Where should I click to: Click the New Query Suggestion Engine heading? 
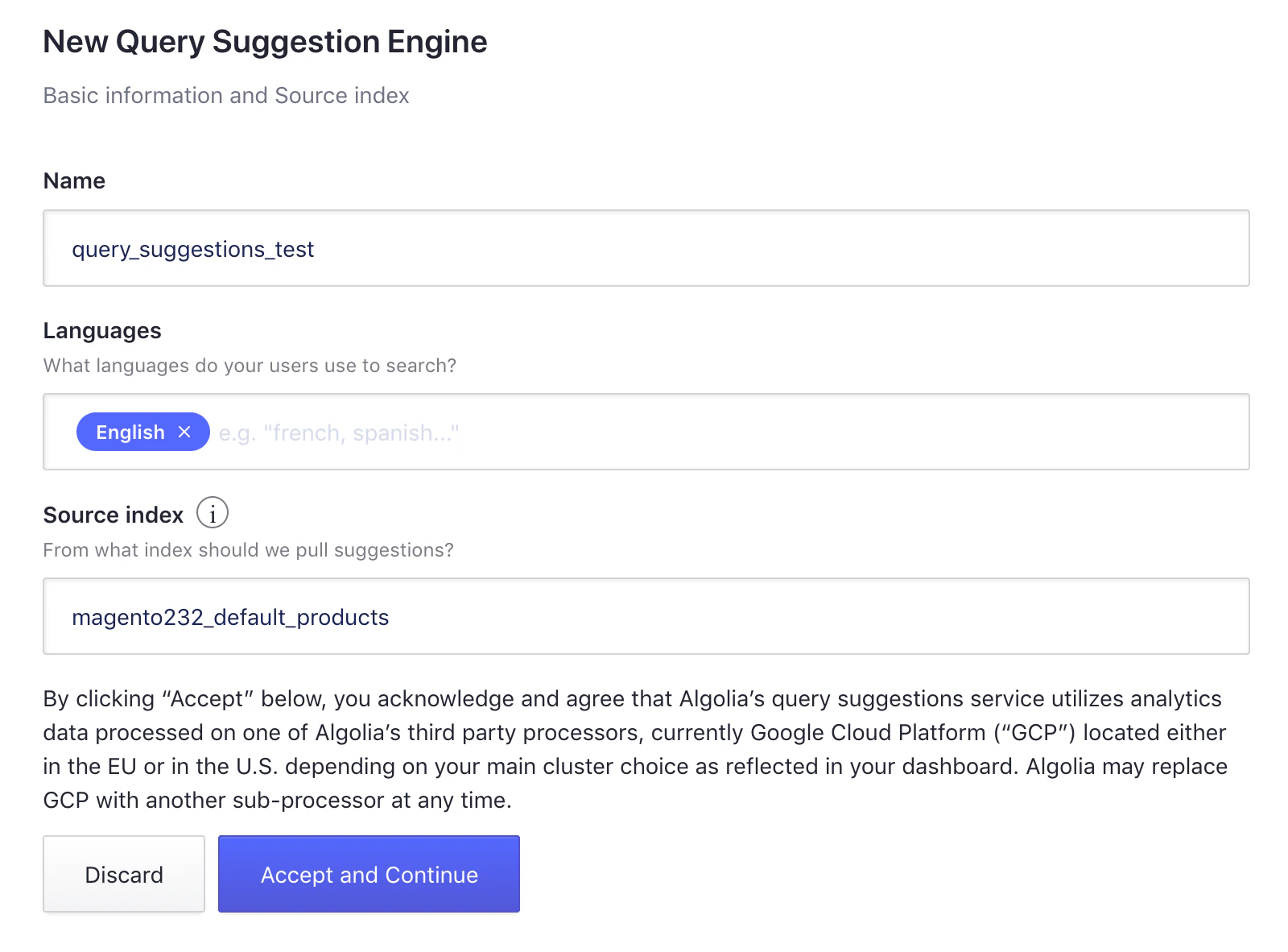click(x=266, y=41)
